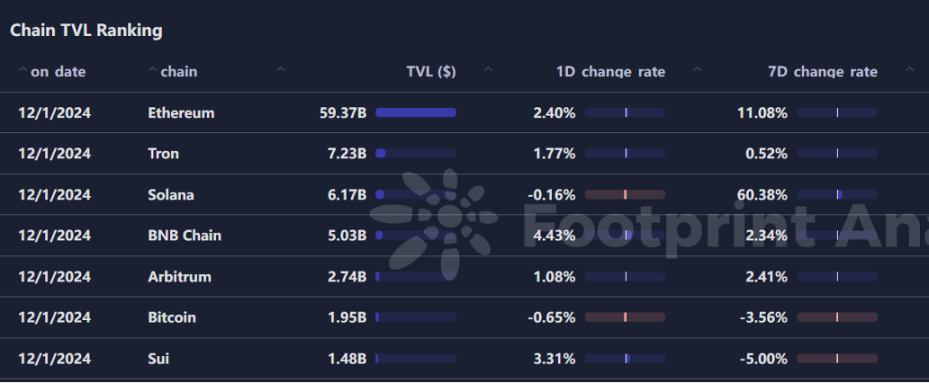929x383 pixels.
Task: Click the Chain TVL Ranking title
Action: [x=87, y=30]
